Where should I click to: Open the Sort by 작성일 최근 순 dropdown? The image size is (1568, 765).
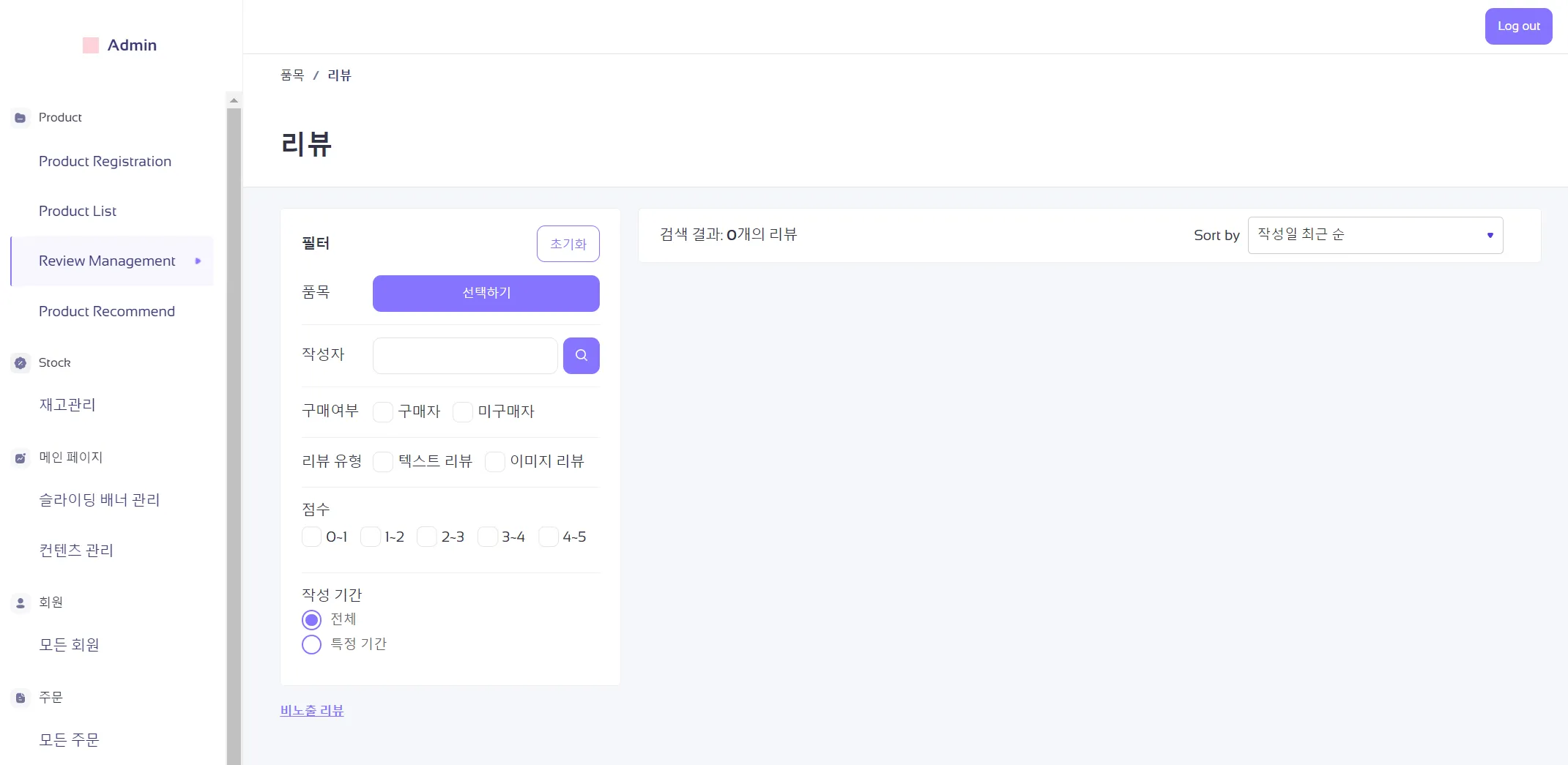pyautogui.click(x=1375, y=235)
